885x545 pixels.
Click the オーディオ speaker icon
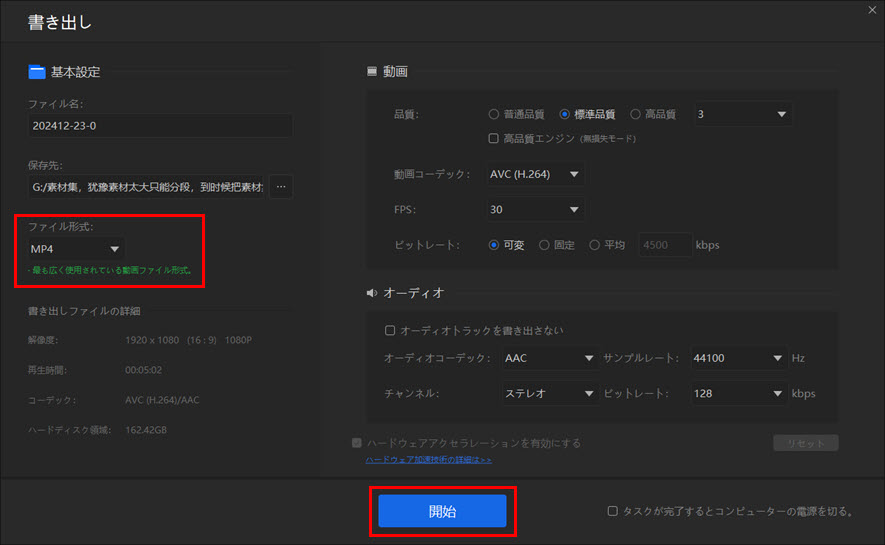373,293
